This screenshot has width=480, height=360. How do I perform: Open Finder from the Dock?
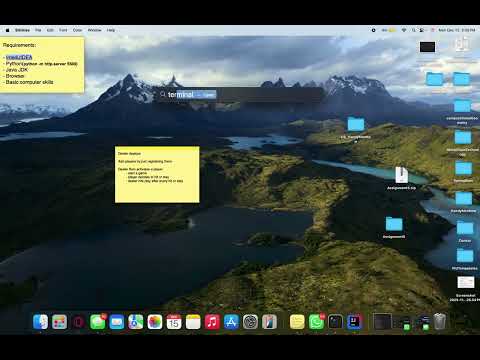pyautogui.click(x=40, y=322)
